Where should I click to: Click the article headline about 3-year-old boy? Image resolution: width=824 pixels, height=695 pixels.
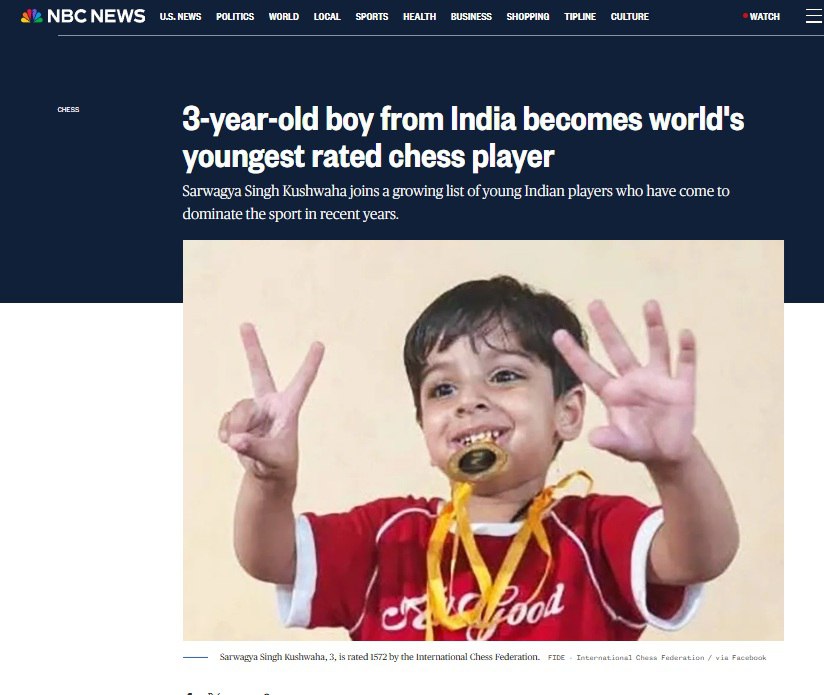(x=462, y=138)
